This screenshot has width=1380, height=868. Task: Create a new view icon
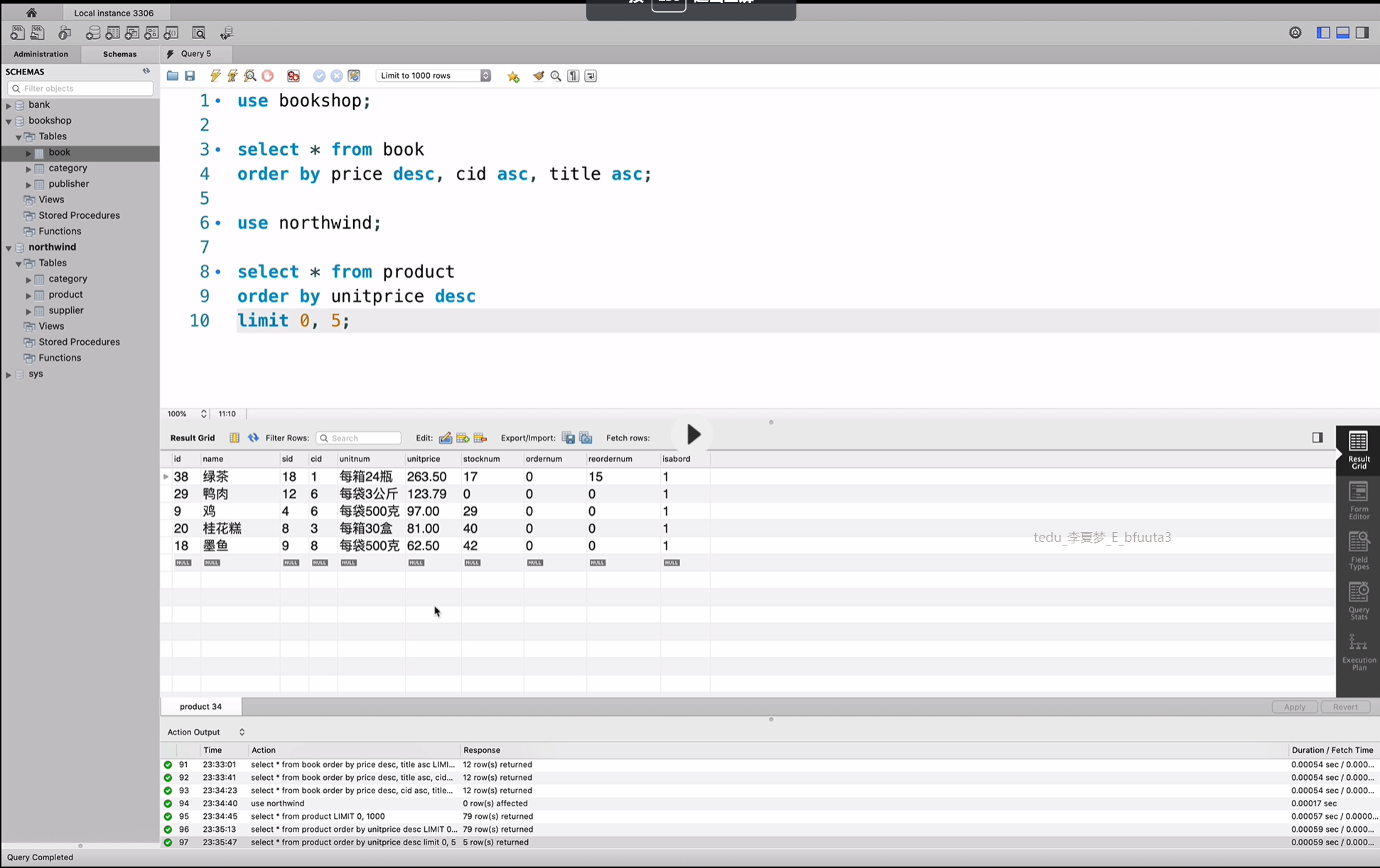[132, 33]
